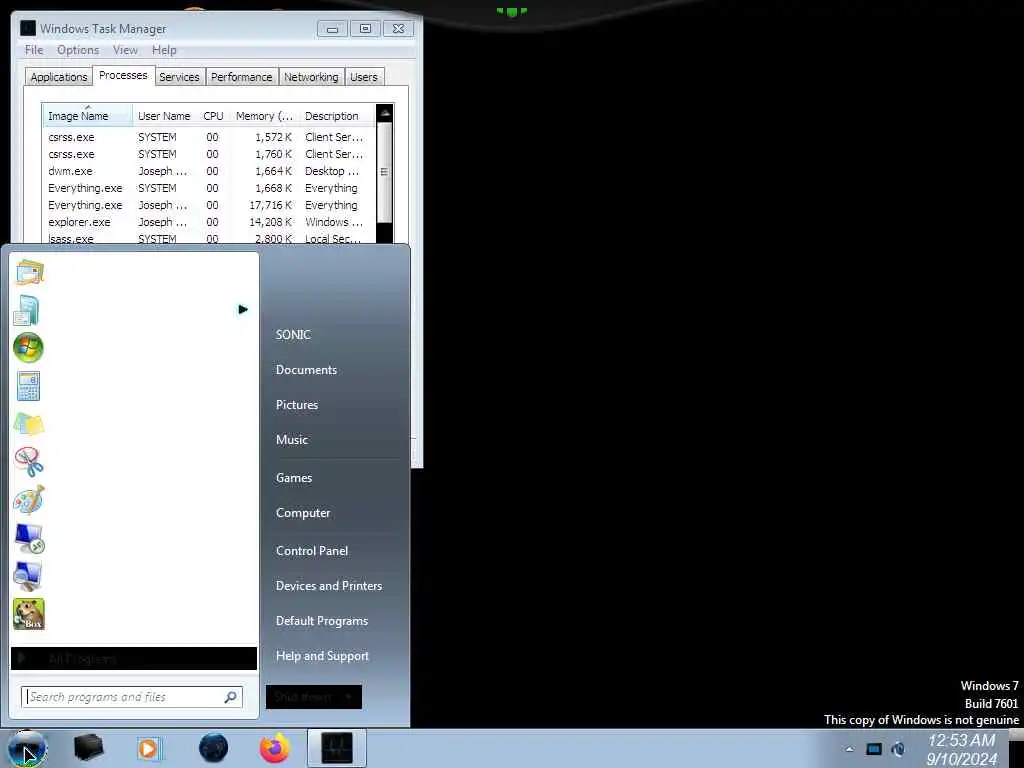This screenshot has height=768, width=1024.
Task: Open Music from Start menu
Action: 292,440
